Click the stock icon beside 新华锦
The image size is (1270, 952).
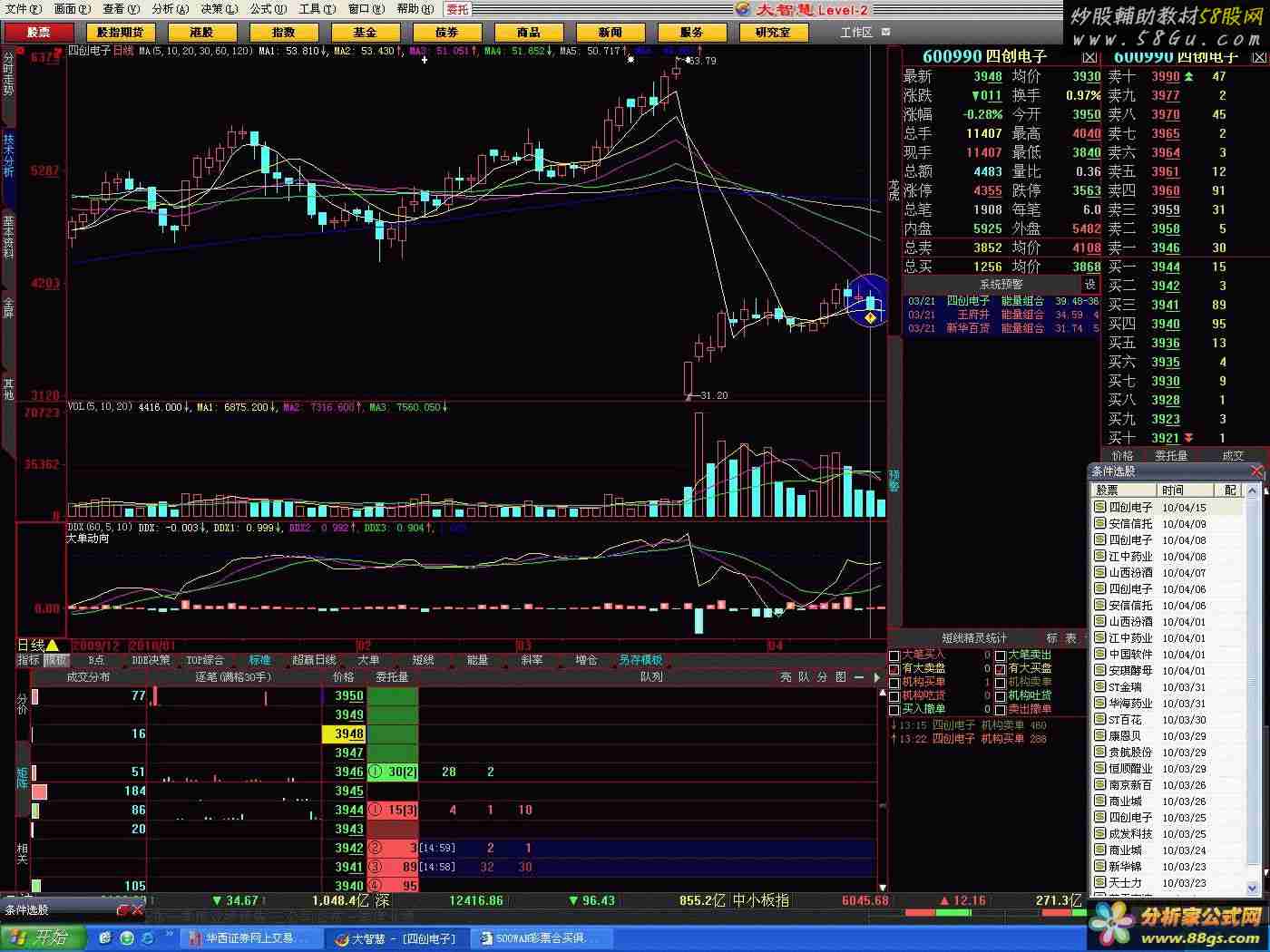coord(1100,867)
